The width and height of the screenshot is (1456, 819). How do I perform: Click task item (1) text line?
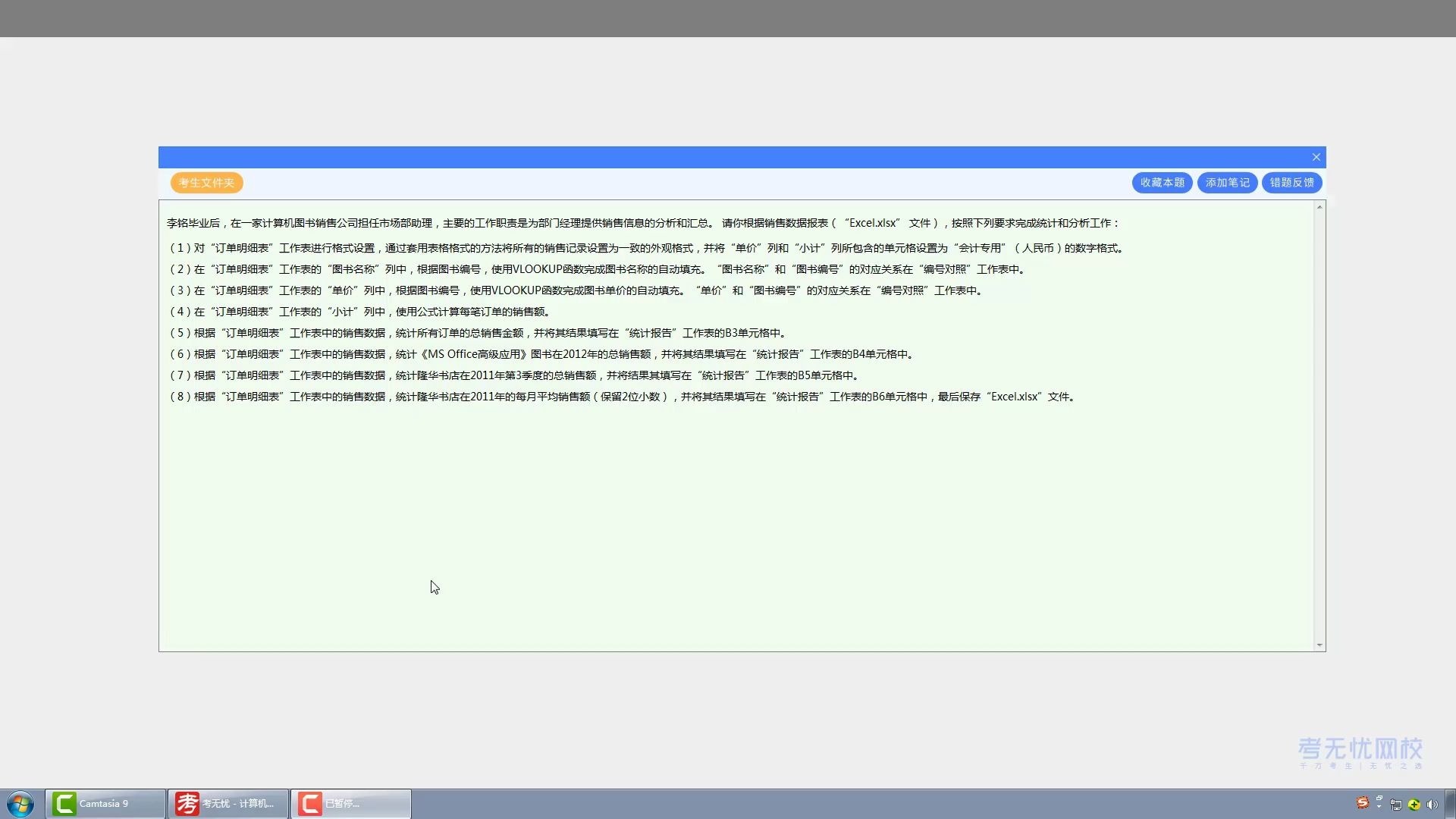tap(645, 248)
